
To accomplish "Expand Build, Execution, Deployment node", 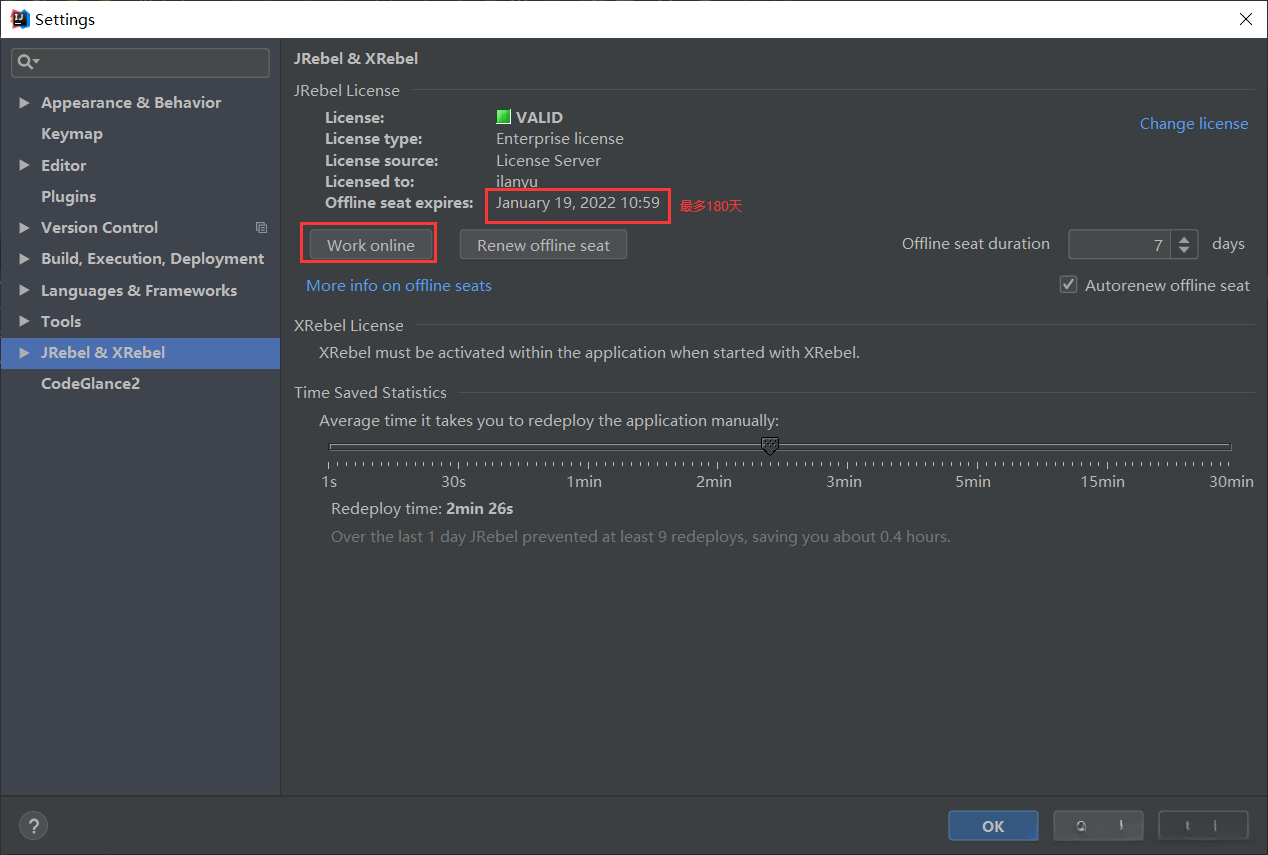I will click(25, 259).
